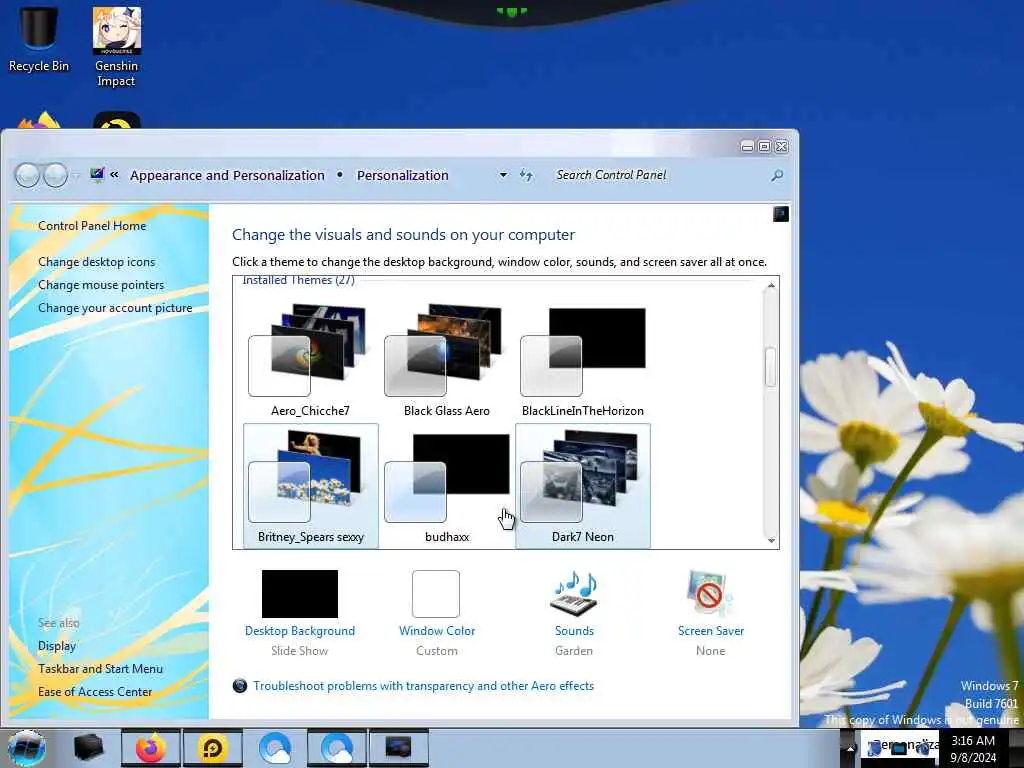Open Control Panel Home
Screen dimensions: 1024x768
tap(92, 226)
